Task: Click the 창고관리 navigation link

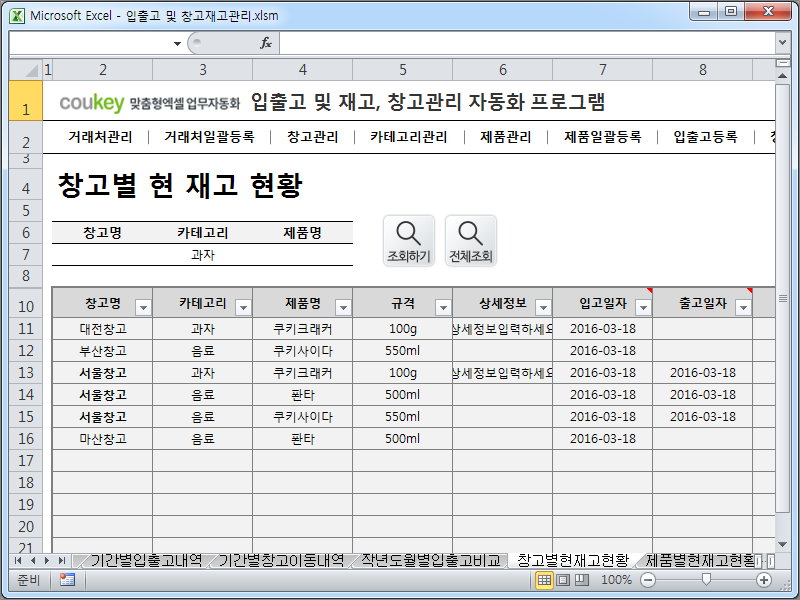Action: point(312,137)
